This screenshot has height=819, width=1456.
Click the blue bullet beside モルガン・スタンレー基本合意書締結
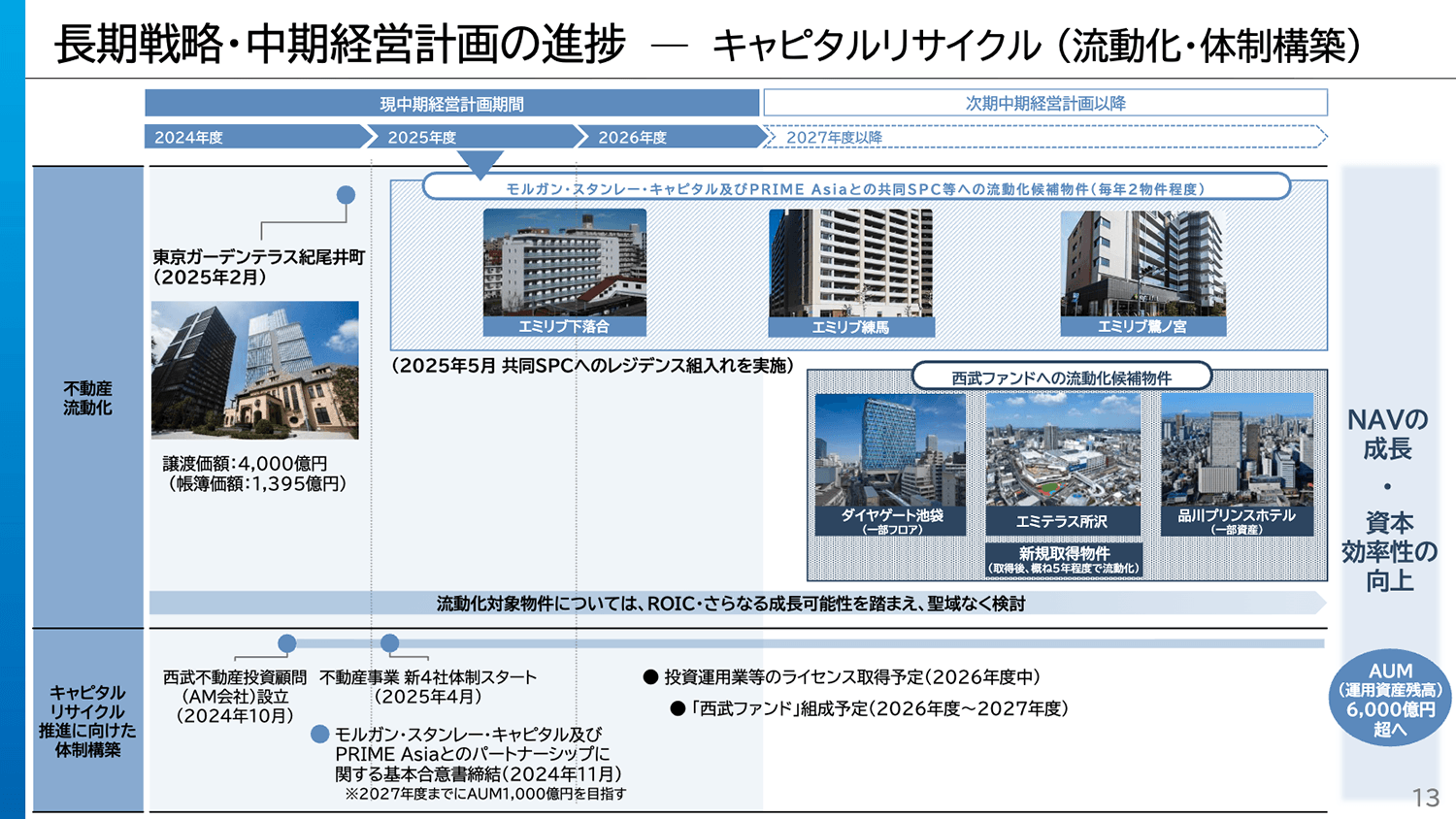[319, 735]
